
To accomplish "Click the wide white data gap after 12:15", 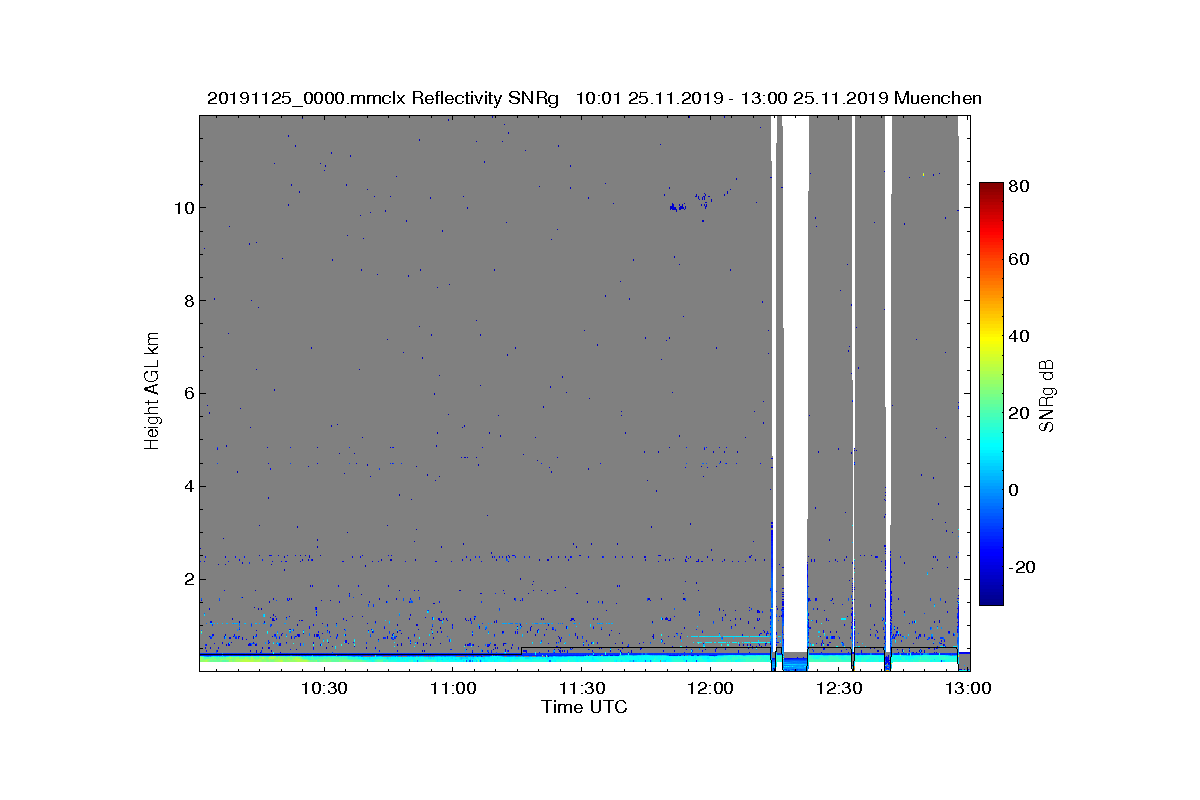I will pyautogui.click(x=795, y=385).
